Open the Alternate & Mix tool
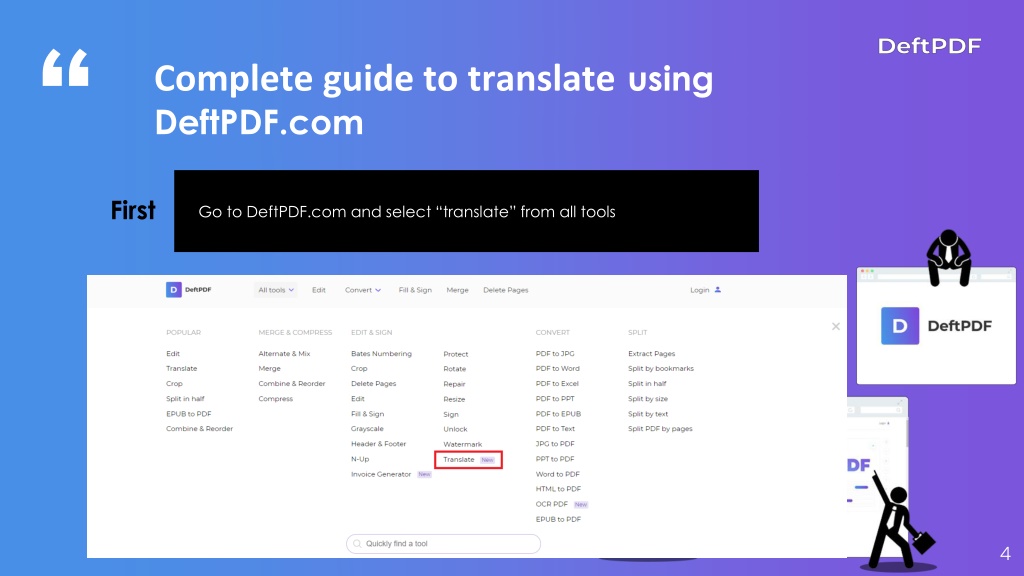The image size is (1024, 576). (284, 353)
